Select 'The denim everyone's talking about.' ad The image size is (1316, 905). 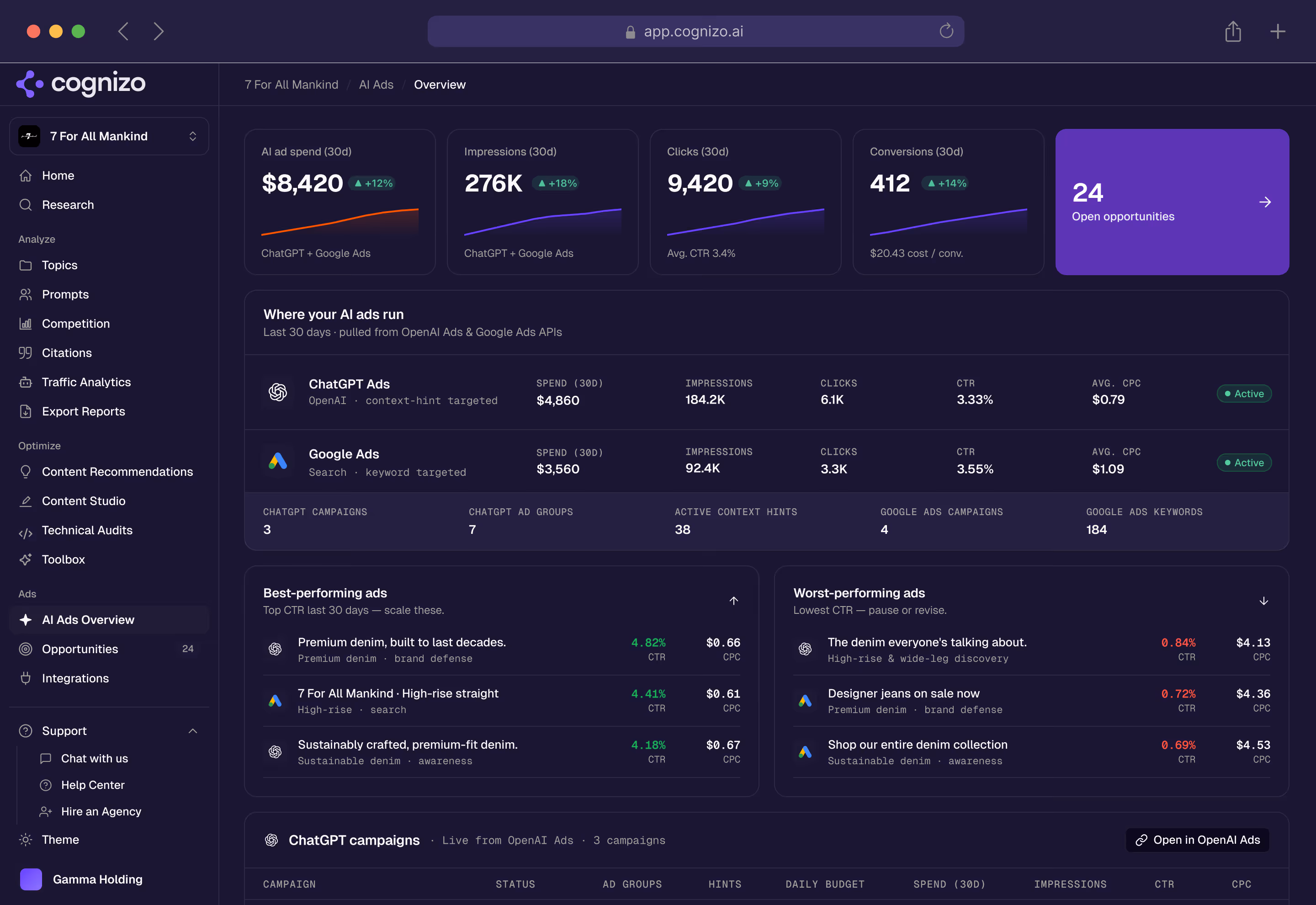(1031, 650)
